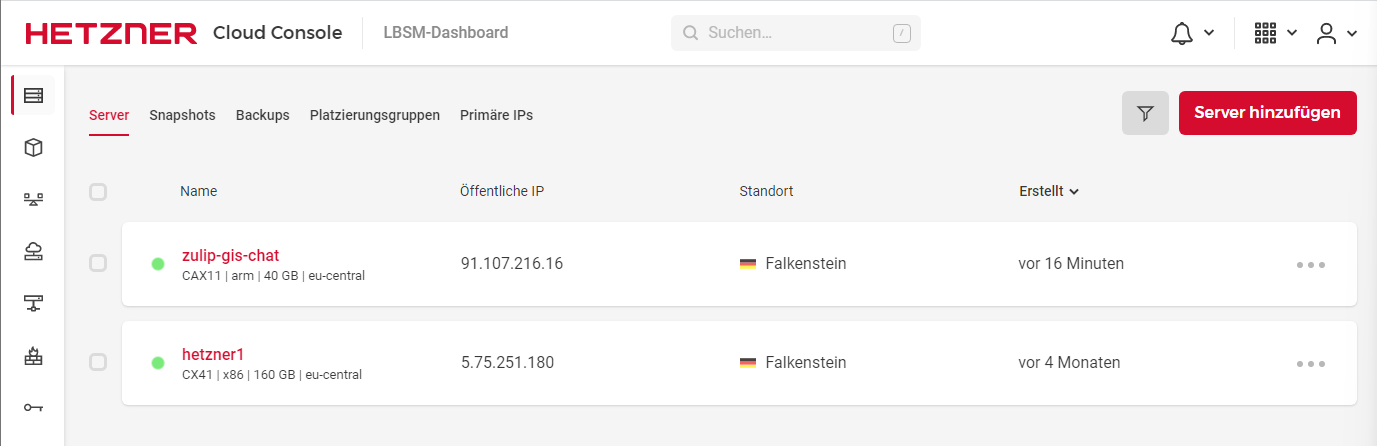Image resolution: width=1377 pixels, height=446 pixels.
Task: Click the Server hinzufügen button
Action: pos(1267,113)
